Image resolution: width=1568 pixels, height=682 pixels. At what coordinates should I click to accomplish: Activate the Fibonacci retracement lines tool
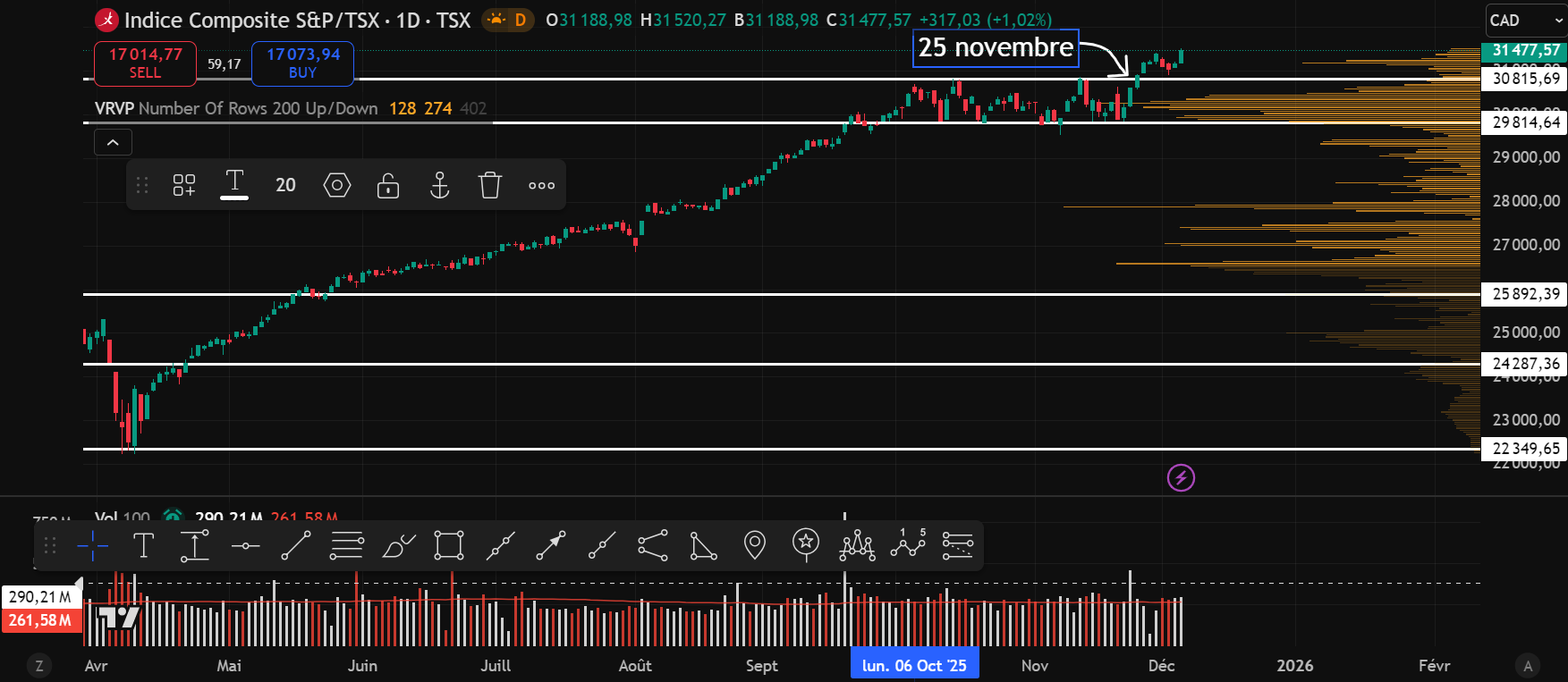(x=347, y=545)
